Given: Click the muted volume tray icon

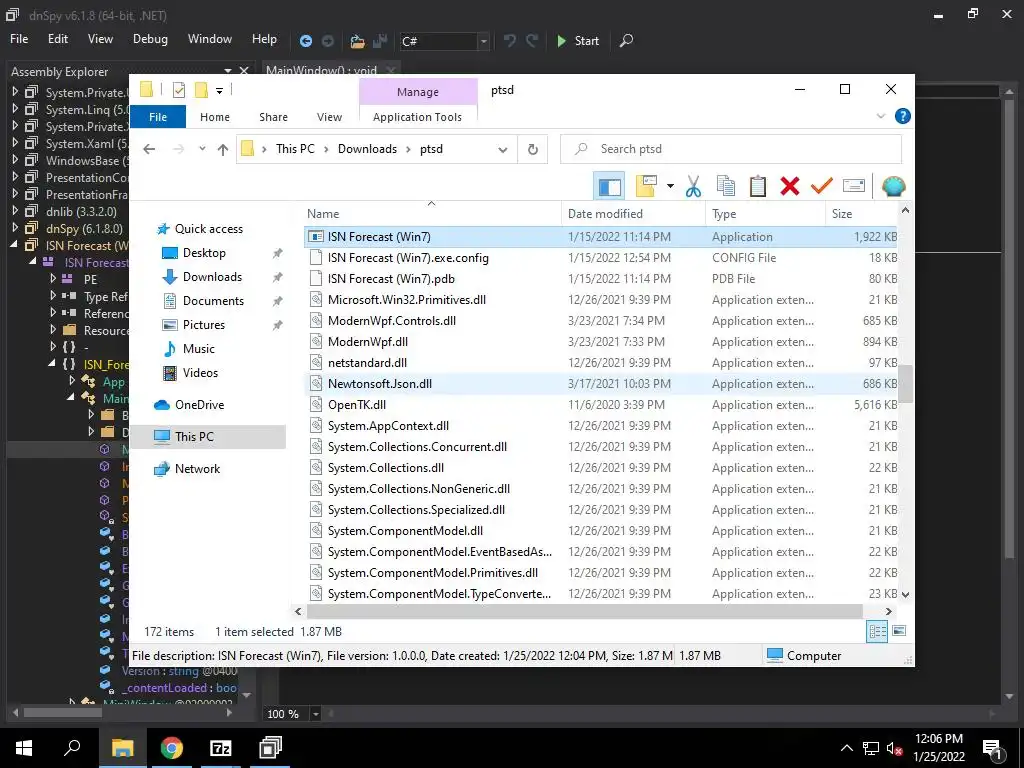Looking at the screenshot, I should (x=893, y=748).
